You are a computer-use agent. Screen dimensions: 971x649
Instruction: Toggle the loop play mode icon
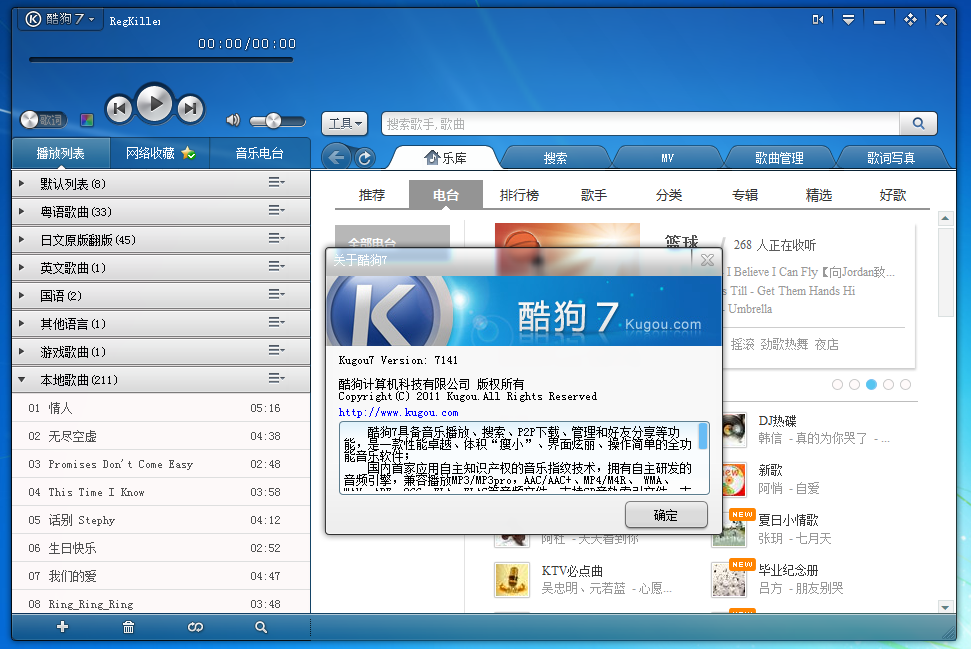[x=195, y=627]
